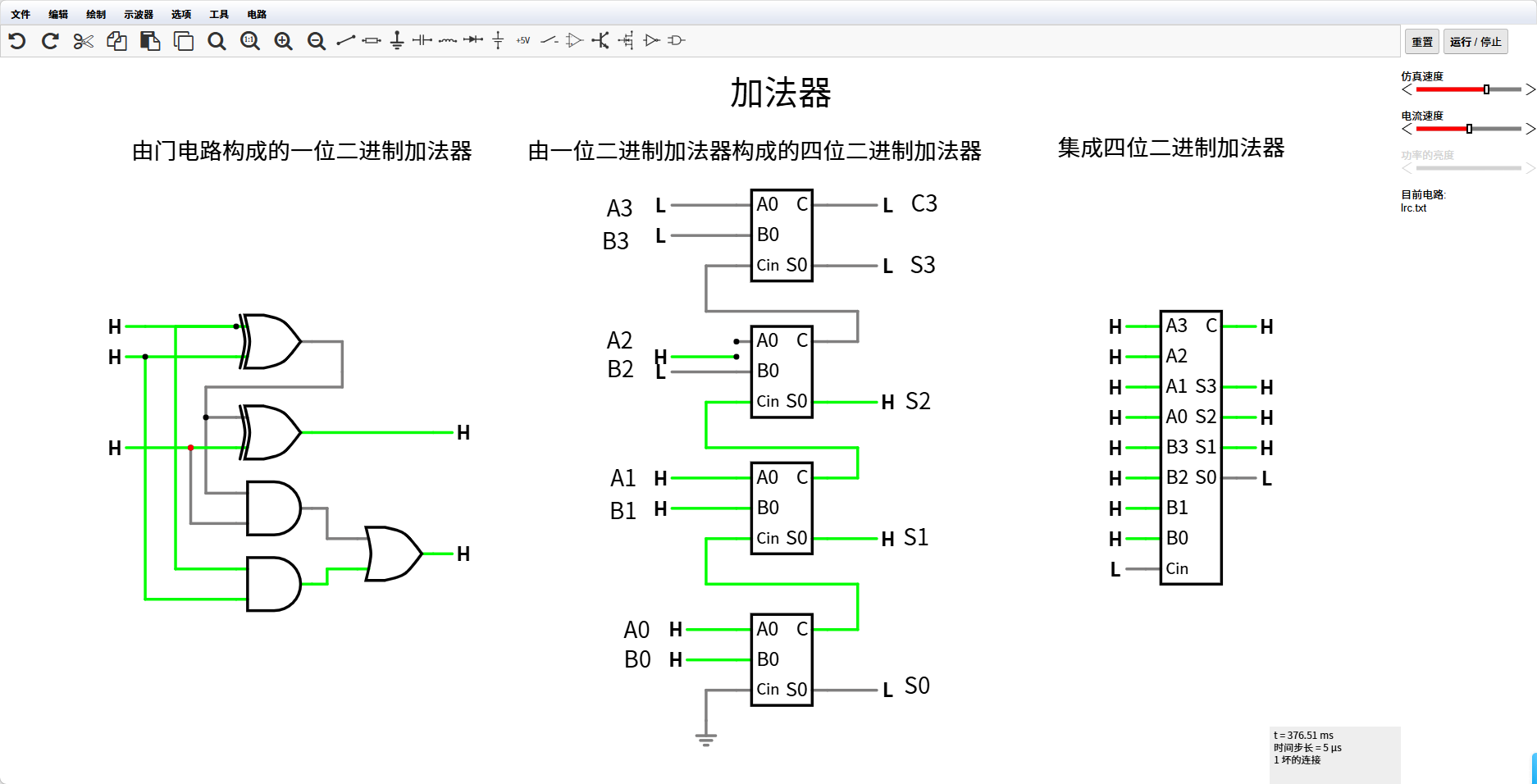This screenshot has width=1537, height=784.
Task: Select the AND gate tool in toolbar
Action: pyautogui.click(x=677, y=40)
